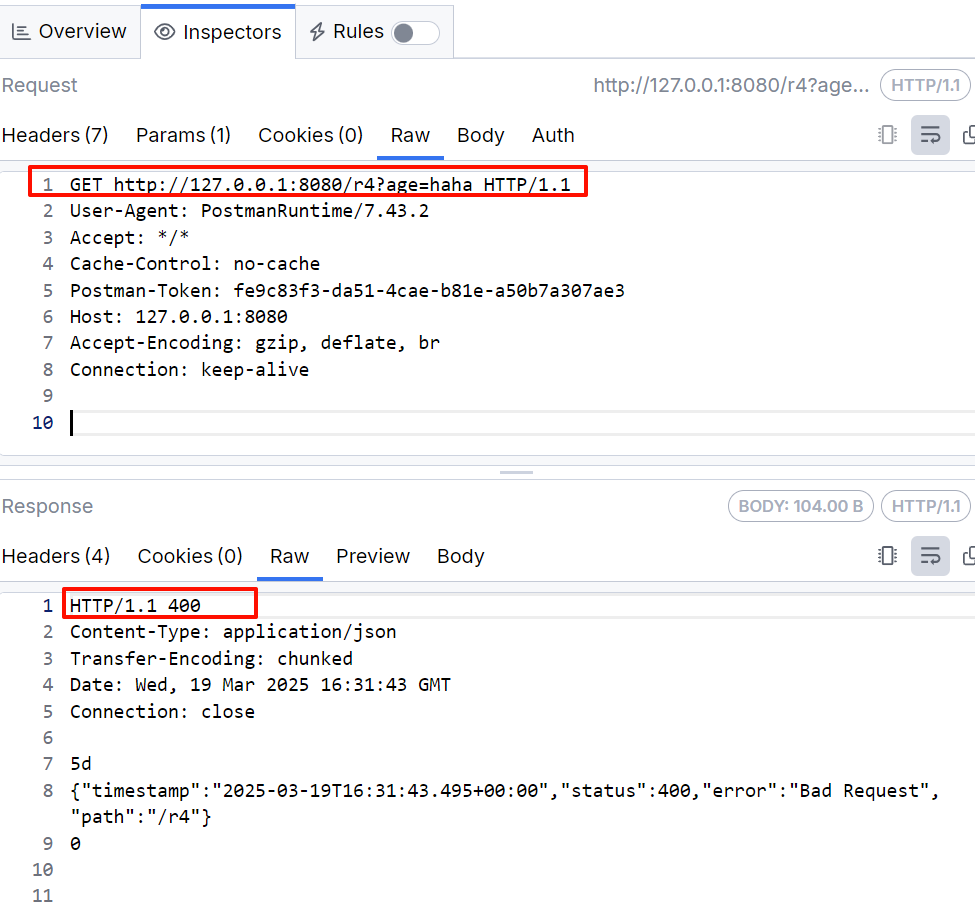This screenshot has width=975, height=915.
Task: Click the 'Accept: */*' header line
Action: click(129, 237)
